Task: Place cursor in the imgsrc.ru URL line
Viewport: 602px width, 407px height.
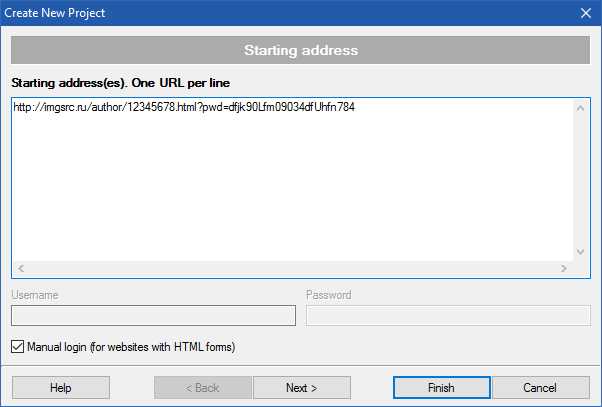Action: tap(184, 107)
